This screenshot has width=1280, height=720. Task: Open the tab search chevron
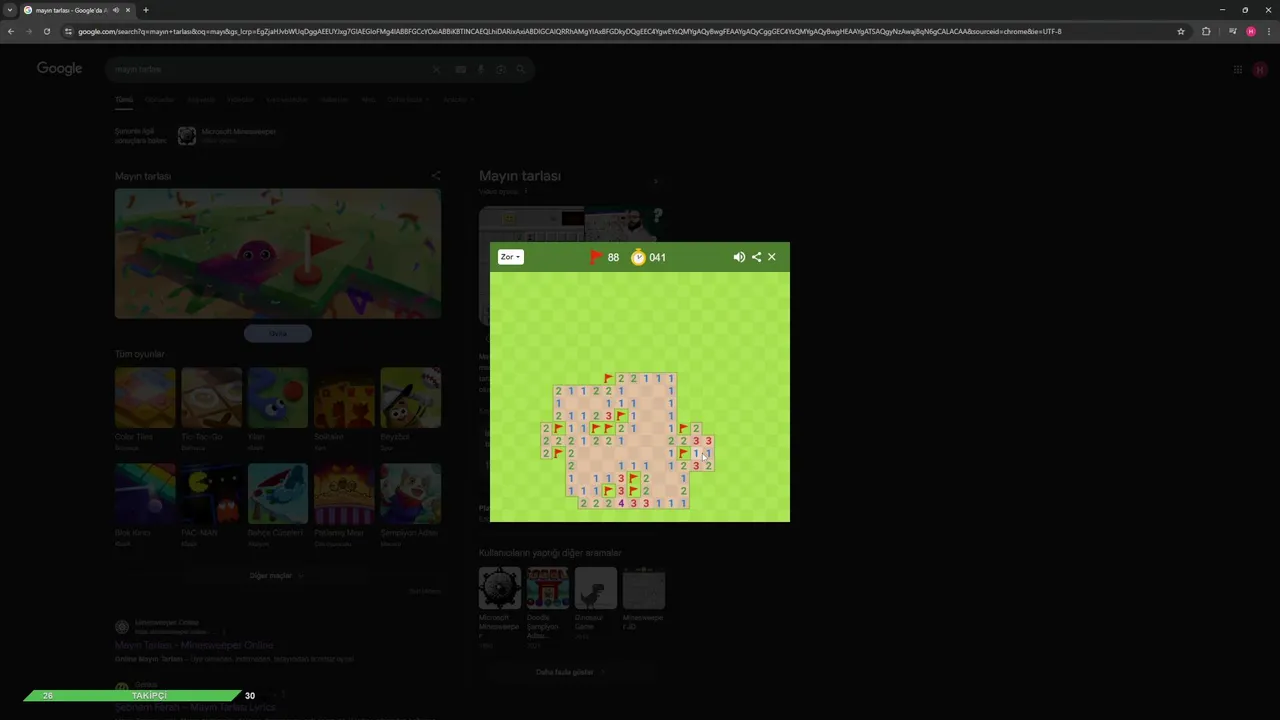[x=10, y=10]
